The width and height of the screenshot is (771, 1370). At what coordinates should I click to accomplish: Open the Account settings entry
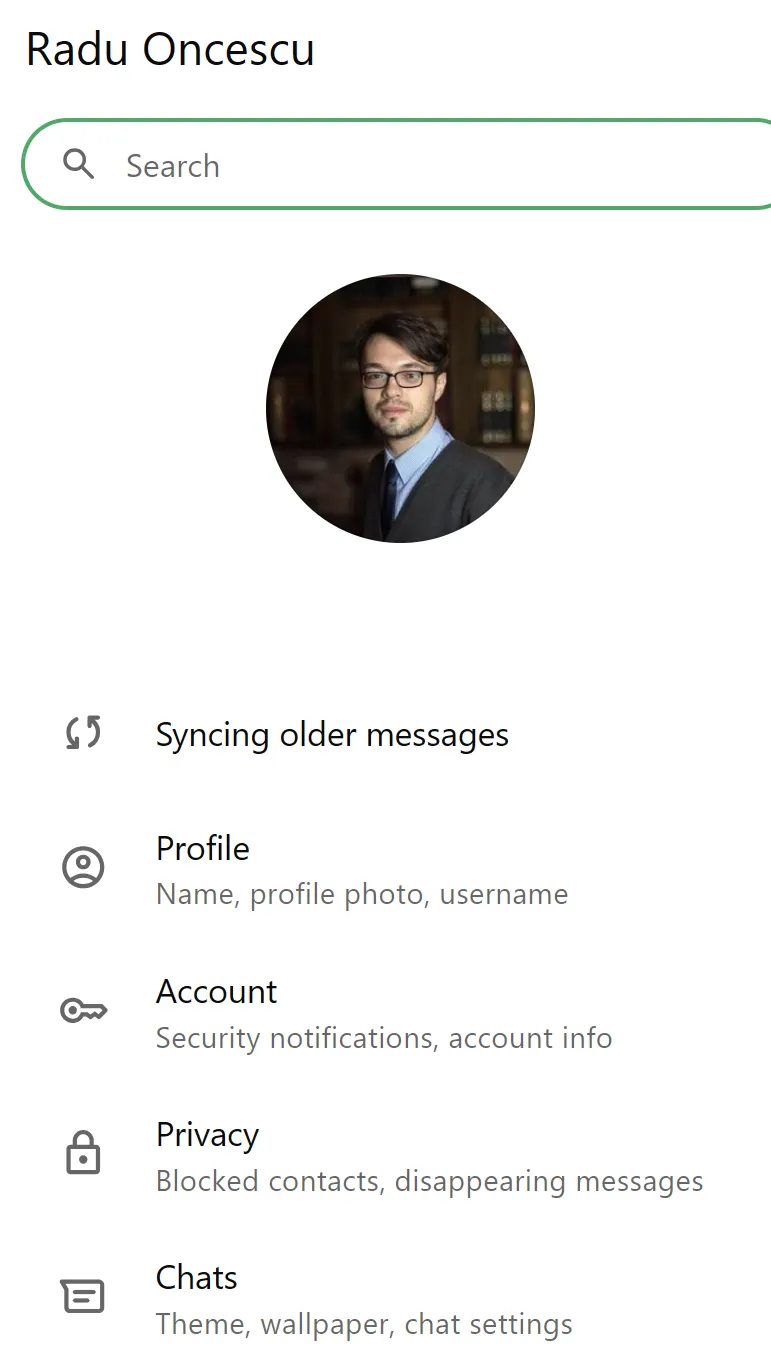click(385, 1012)
